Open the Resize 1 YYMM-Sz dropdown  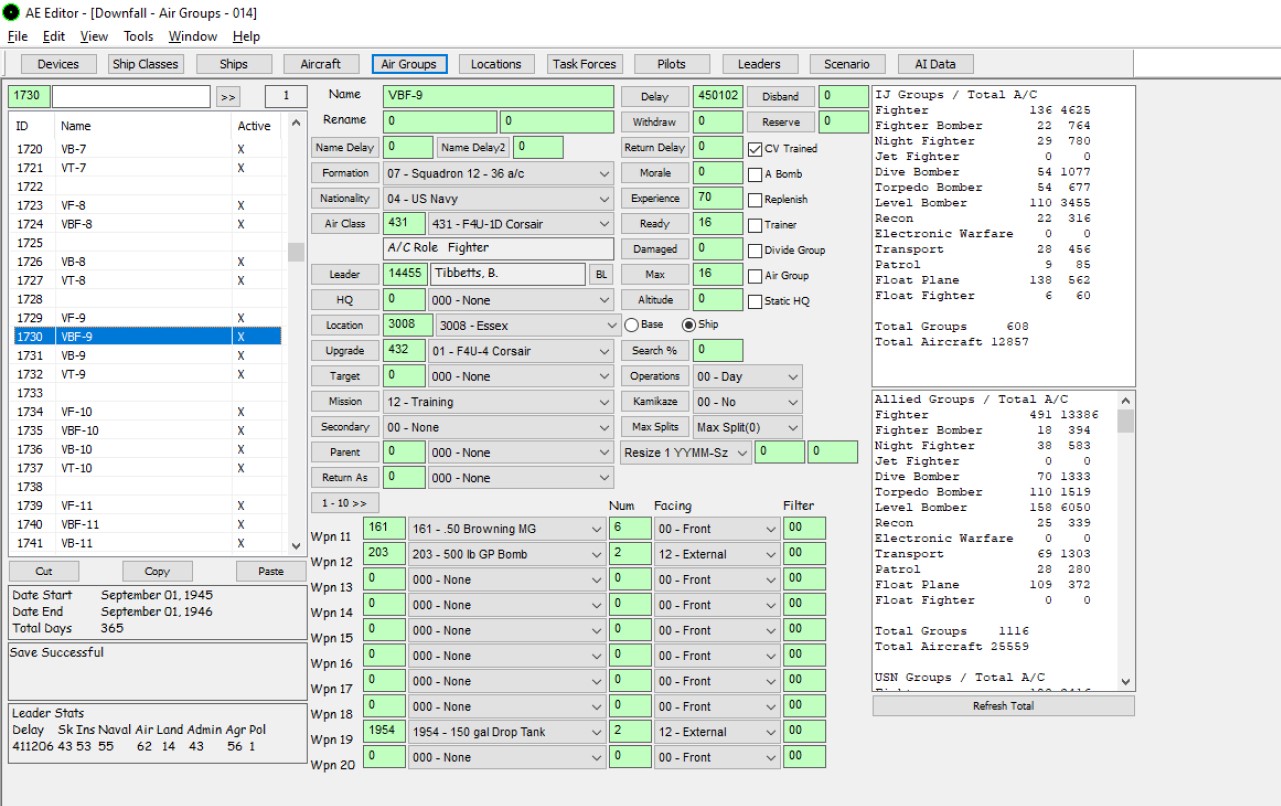tap(686, 453)
